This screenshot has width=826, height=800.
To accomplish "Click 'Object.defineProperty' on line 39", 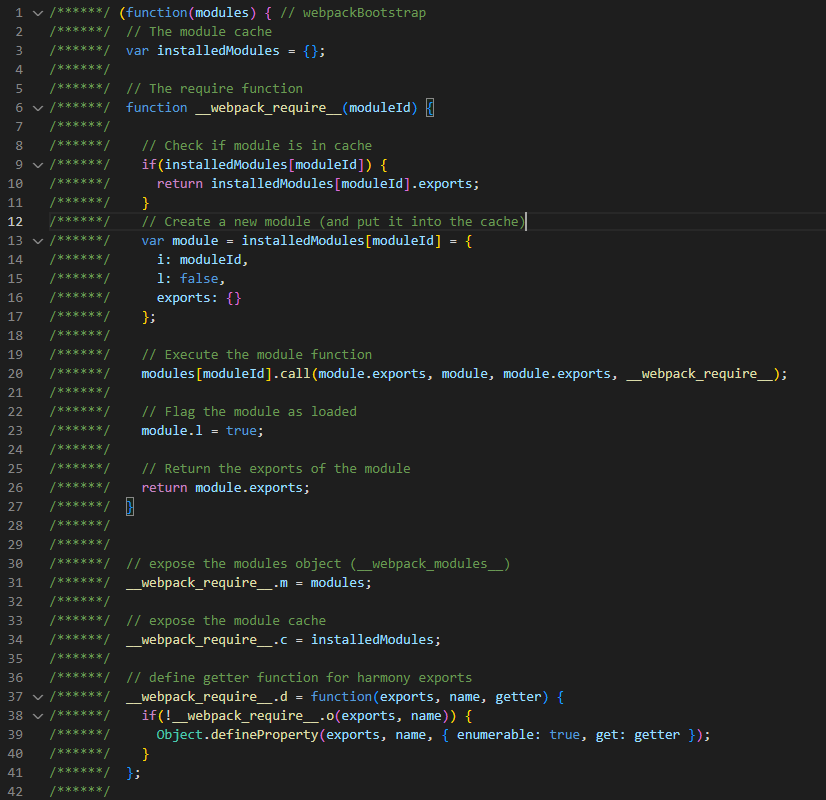I will [x=237, y=735].
